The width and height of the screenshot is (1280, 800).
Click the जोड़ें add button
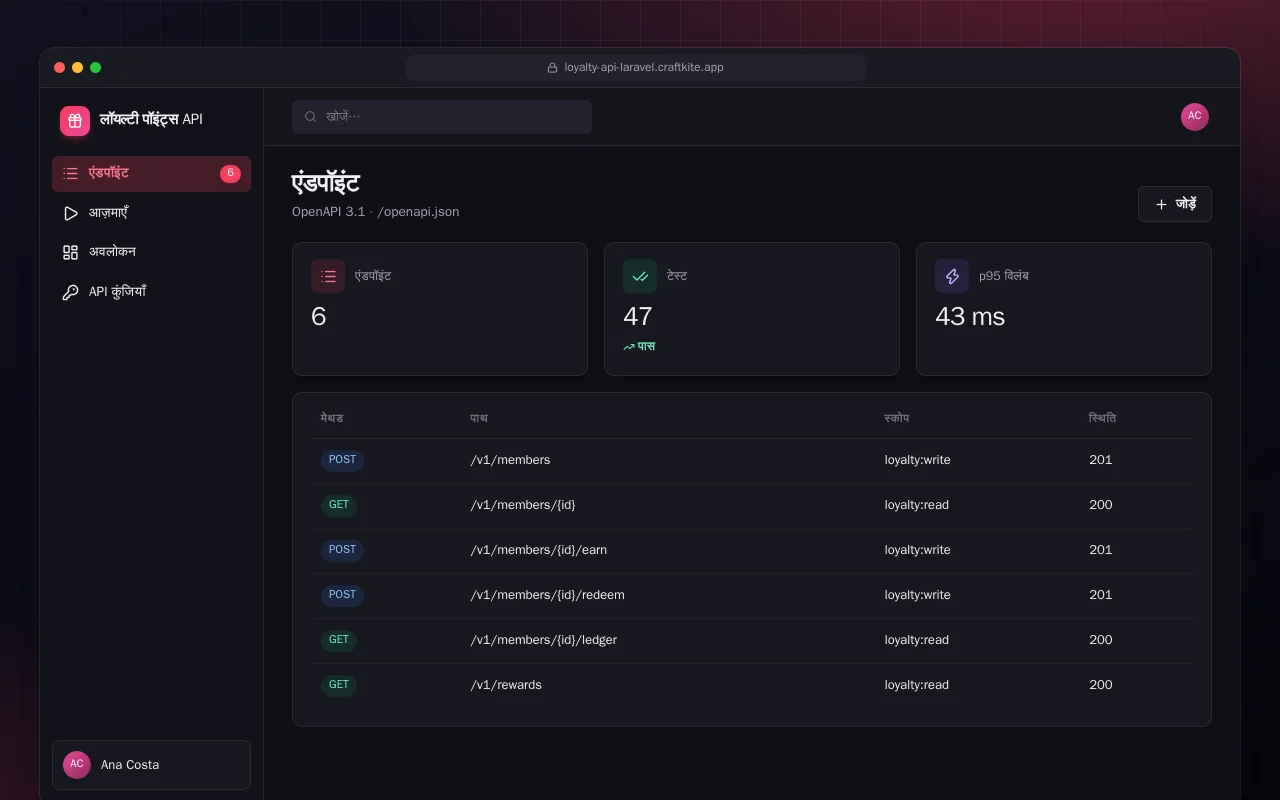tap(1174, 204)
